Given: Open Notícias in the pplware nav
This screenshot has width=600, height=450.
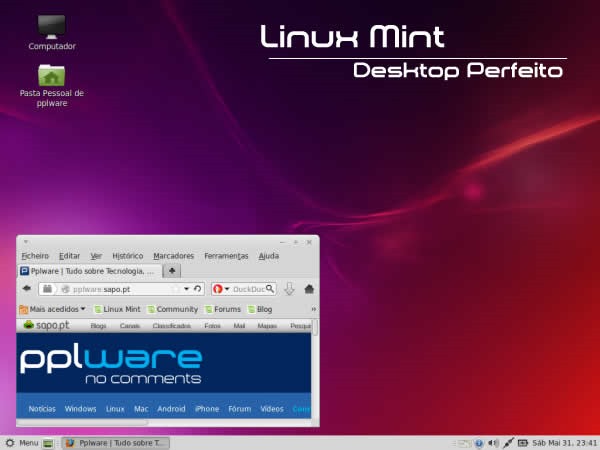Looking at the screenshot, I should 42,409.
